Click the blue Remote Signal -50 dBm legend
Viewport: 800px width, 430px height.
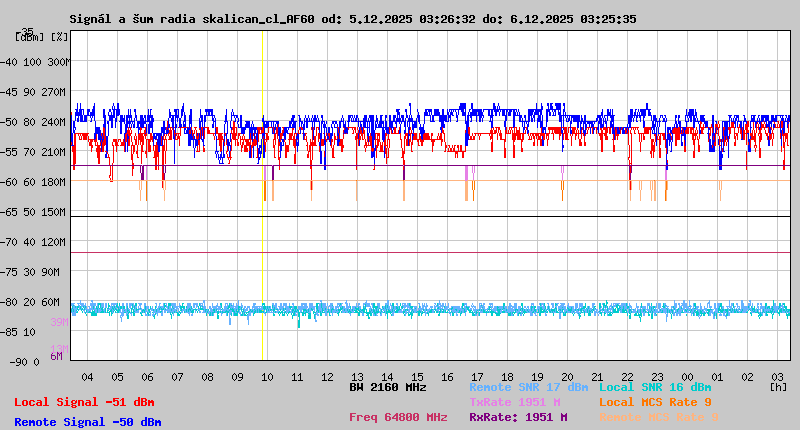87,422
